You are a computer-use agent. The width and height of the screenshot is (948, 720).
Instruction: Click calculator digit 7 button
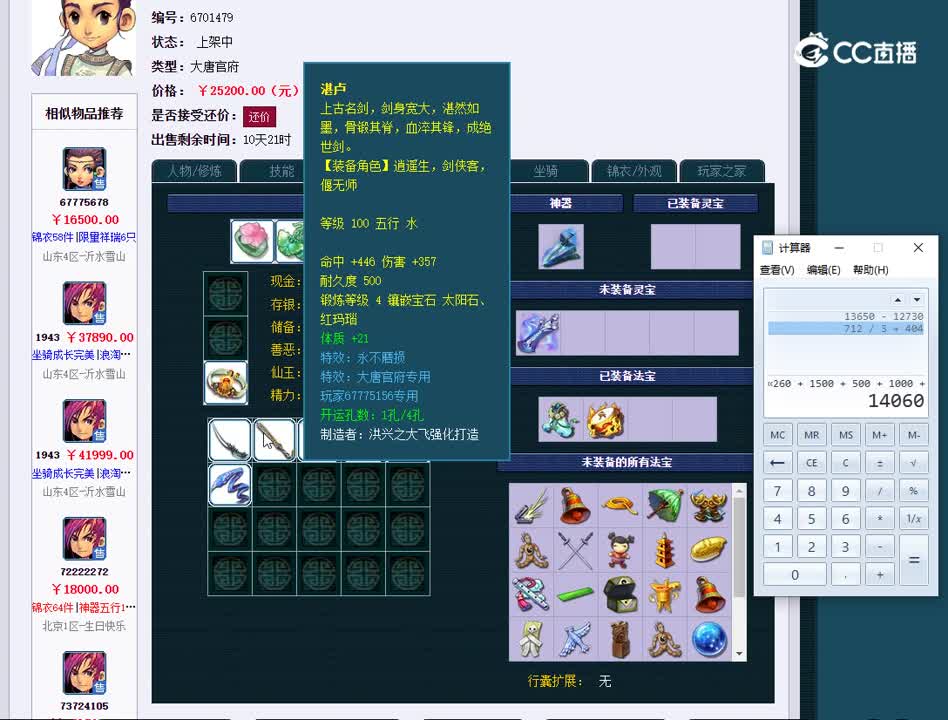click(x=778, y=491)
